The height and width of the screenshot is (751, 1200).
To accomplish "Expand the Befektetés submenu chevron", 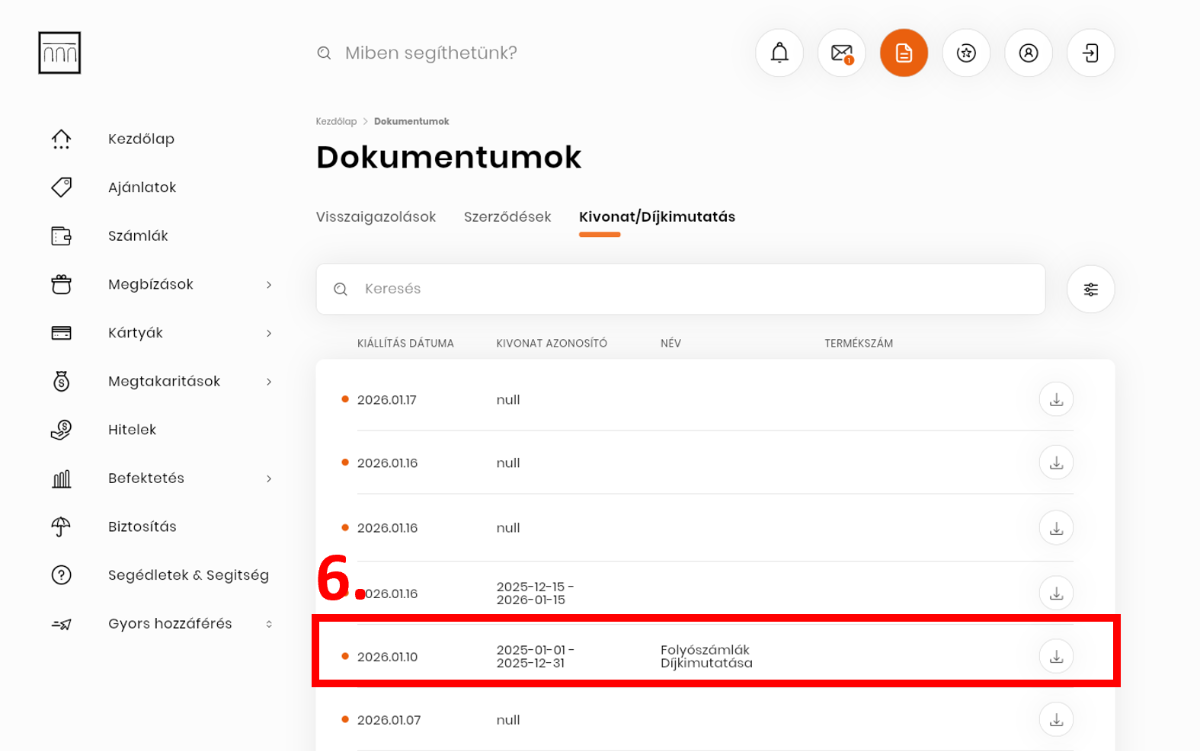I will [x=269, y=479].
